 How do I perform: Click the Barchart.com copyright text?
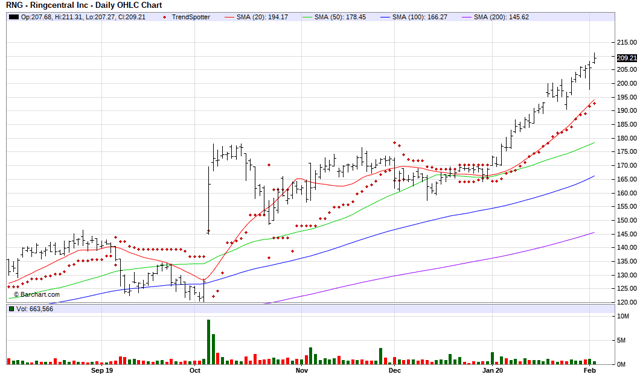click(x=37, y=294)
